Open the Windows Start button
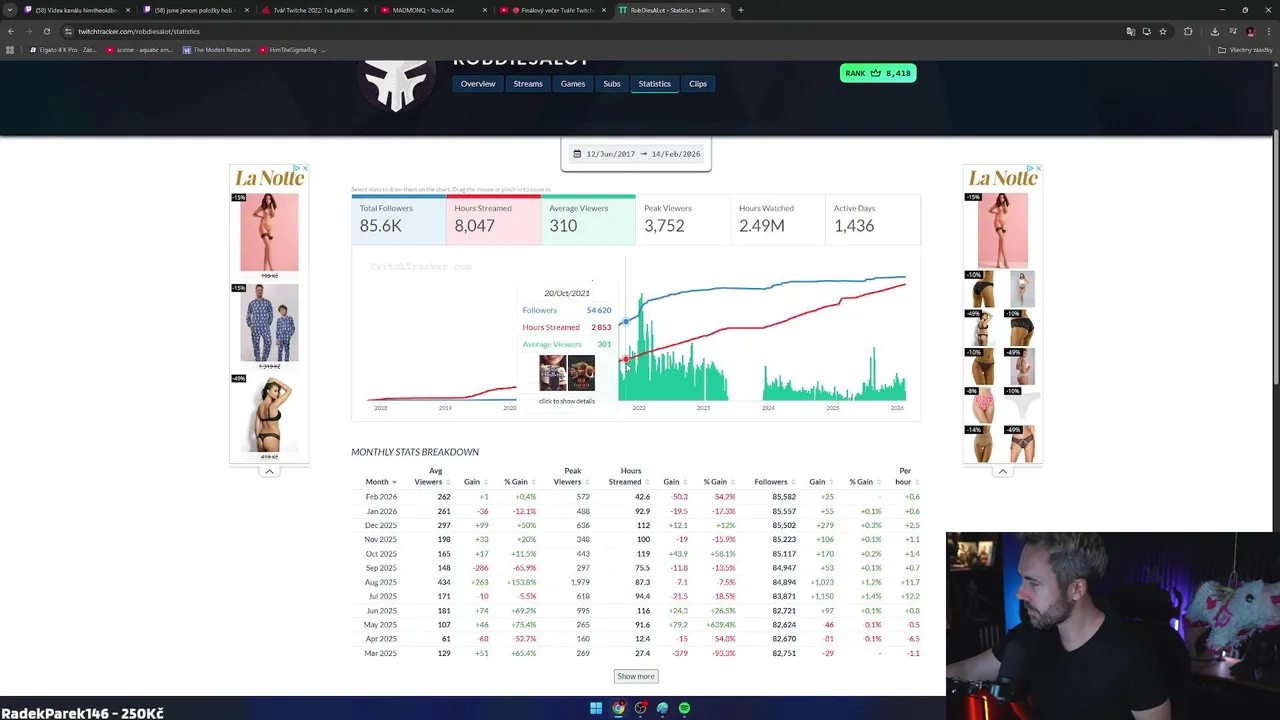 [596, 708]
